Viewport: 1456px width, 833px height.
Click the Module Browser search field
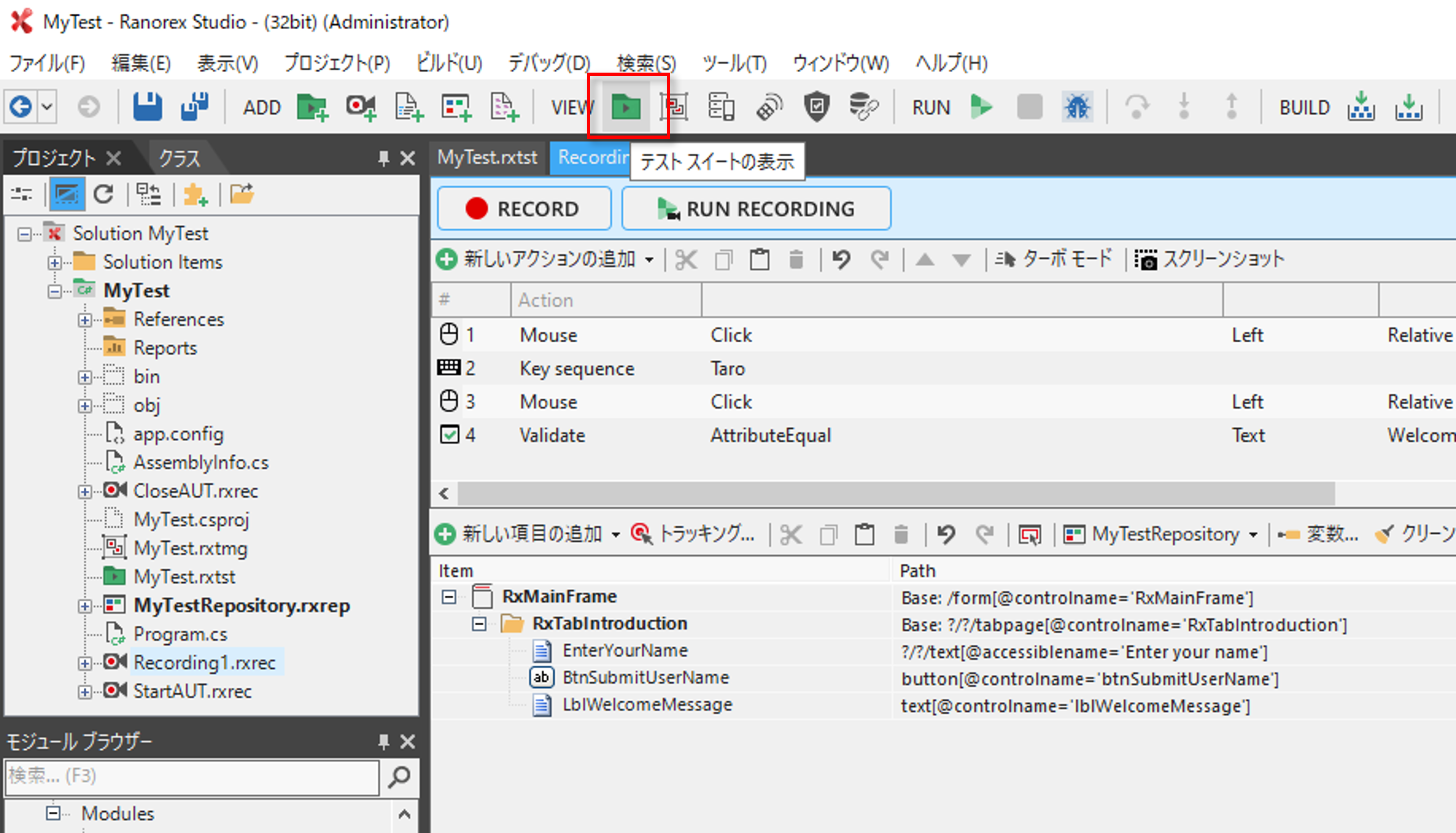(x=191, y=777)
